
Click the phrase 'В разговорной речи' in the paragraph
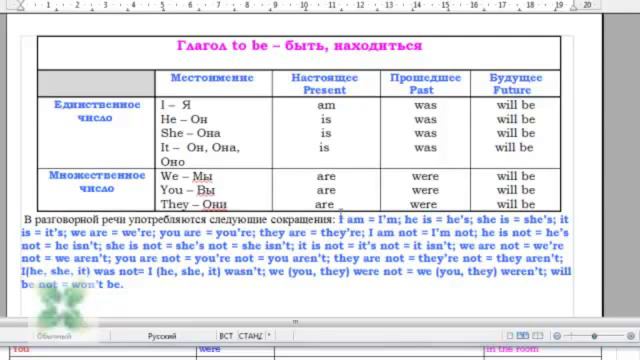[x=75, y=220]
